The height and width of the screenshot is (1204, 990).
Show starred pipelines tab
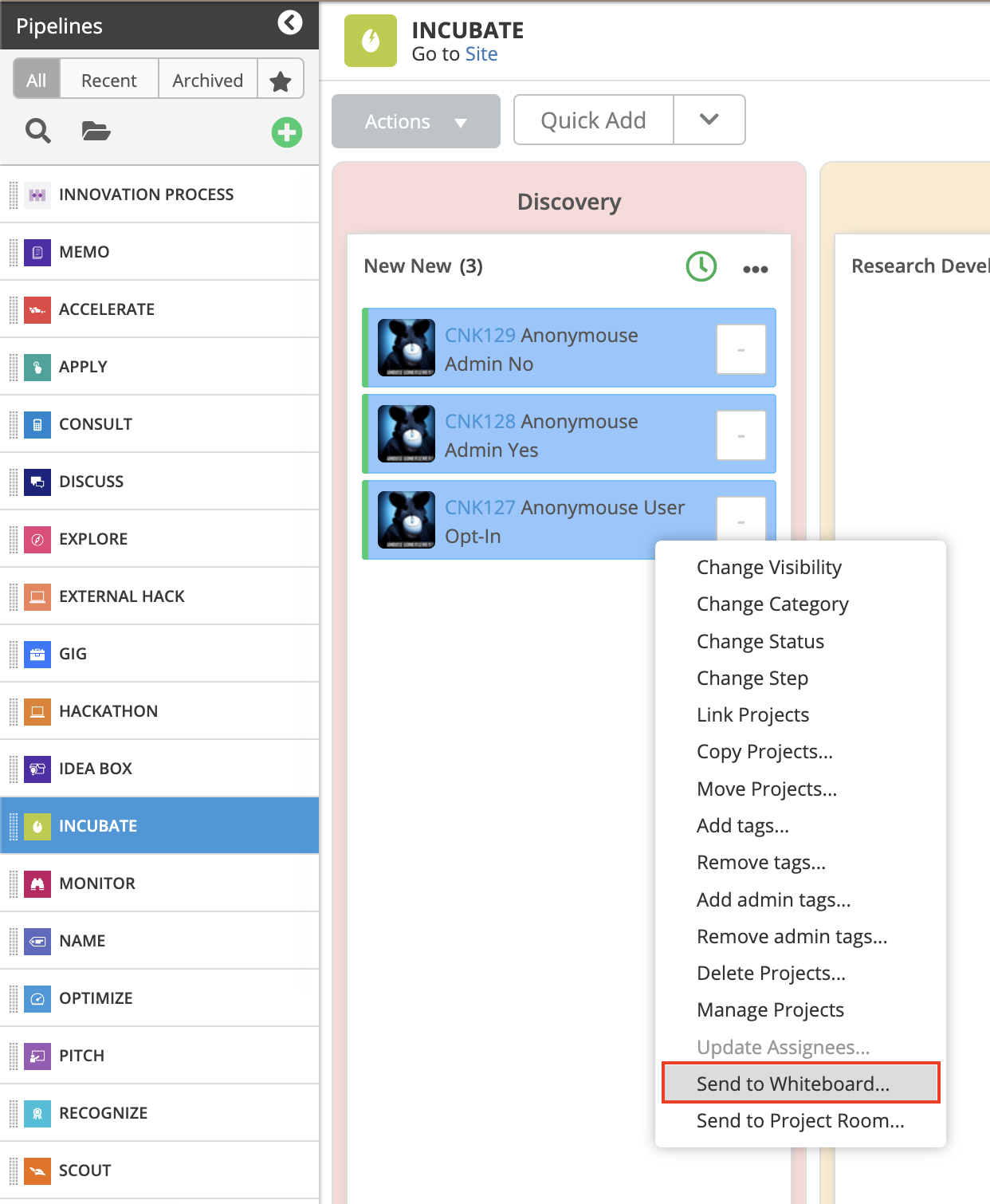[281, 81]
